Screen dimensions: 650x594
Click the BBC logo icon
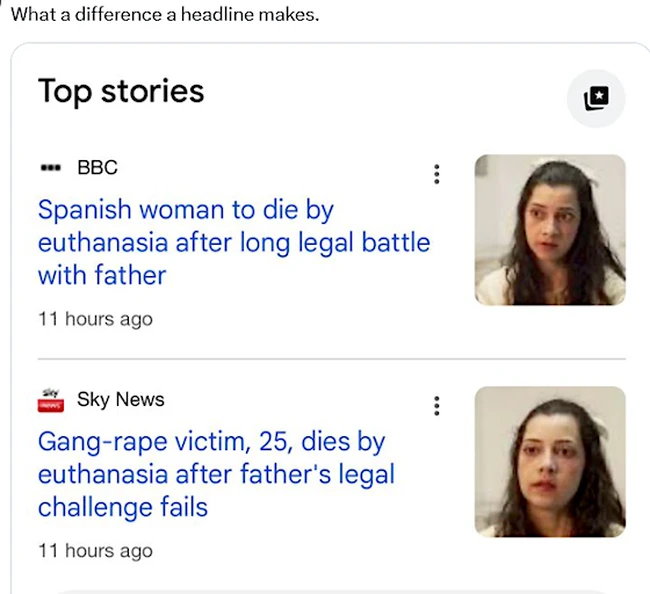50,168
